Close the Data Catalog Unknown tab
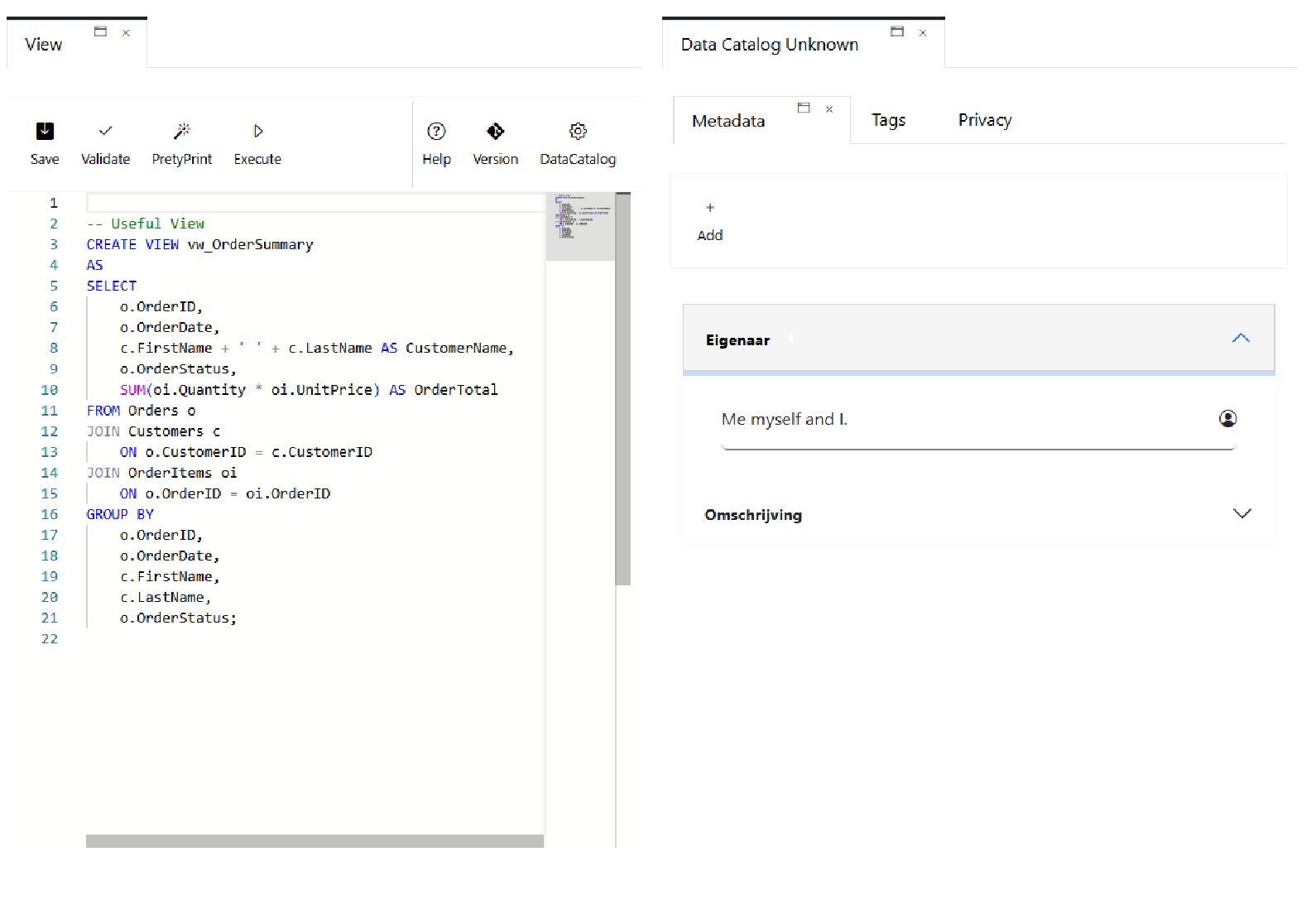Viewport: 1316px width, 919px height. pos(923,33)
